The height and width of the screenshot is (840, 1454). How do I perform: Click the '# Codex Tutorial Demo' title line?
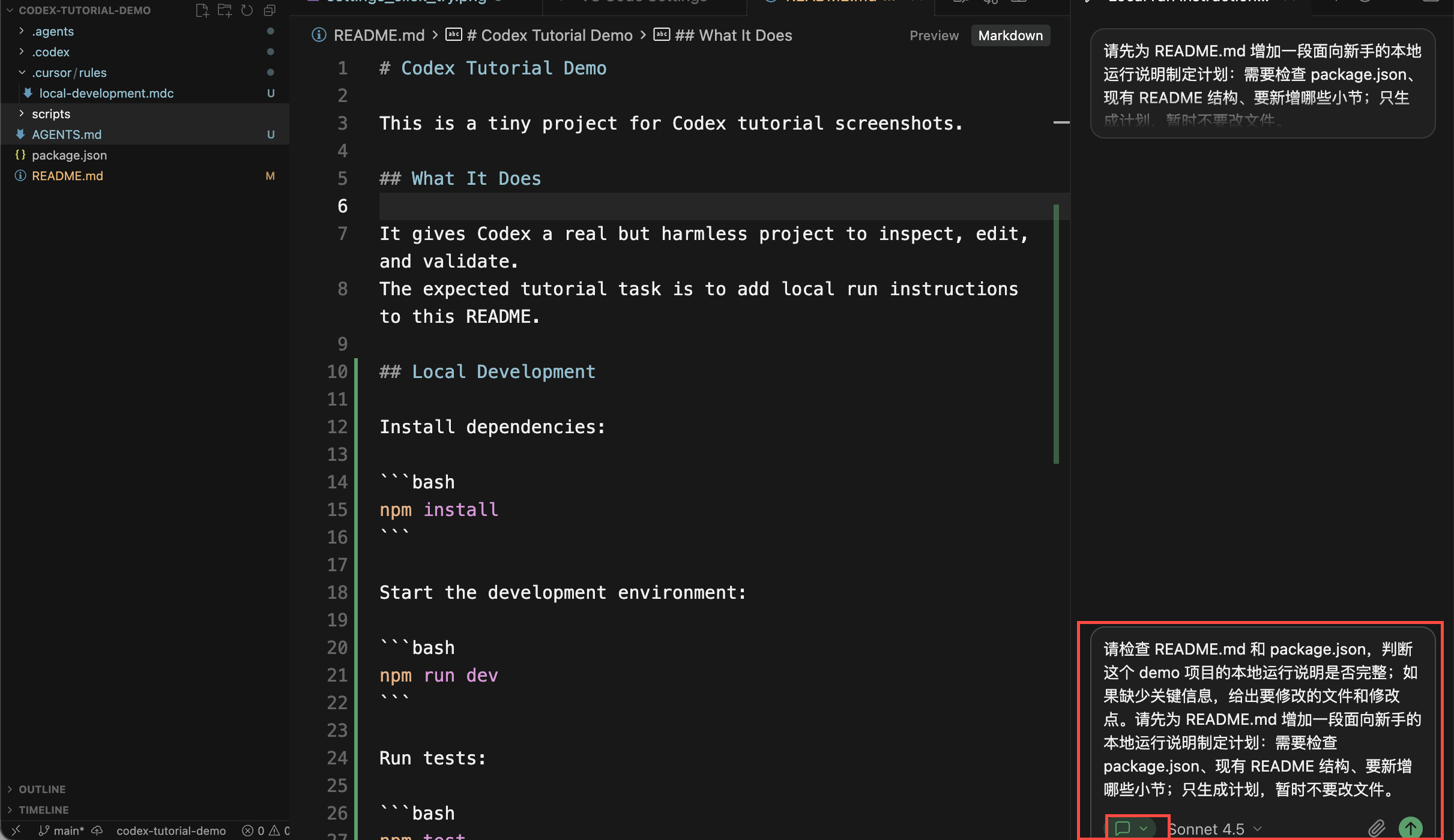[493, 68]
